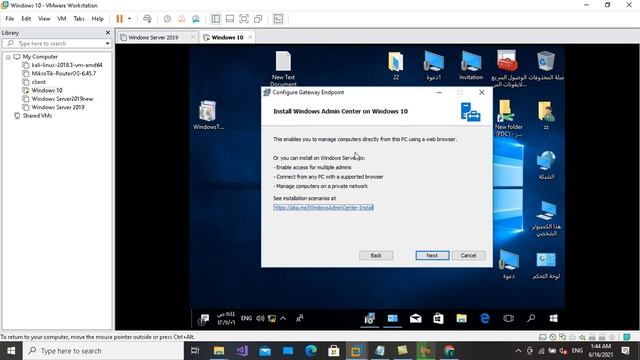Viewport: 640px width, 360px height.
Task: Open the View menu
Action: 44,19
